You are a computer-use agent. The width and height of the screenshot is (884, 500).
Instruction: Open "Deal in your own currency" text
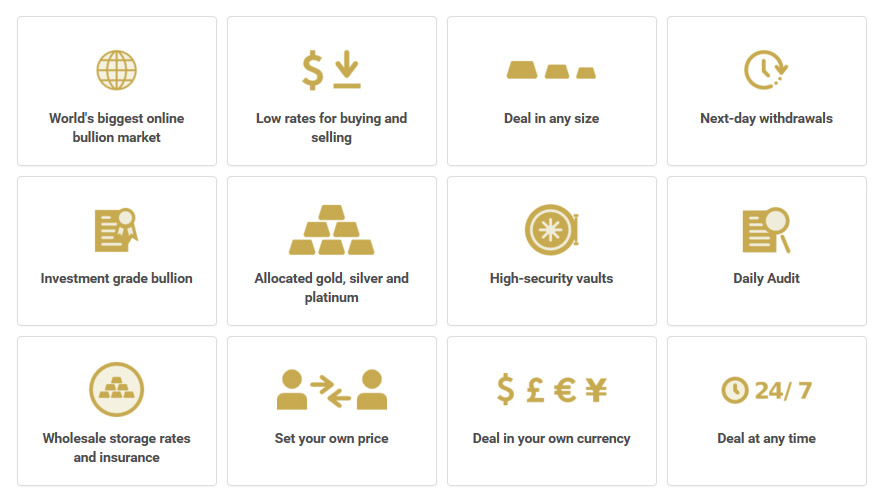551,439
